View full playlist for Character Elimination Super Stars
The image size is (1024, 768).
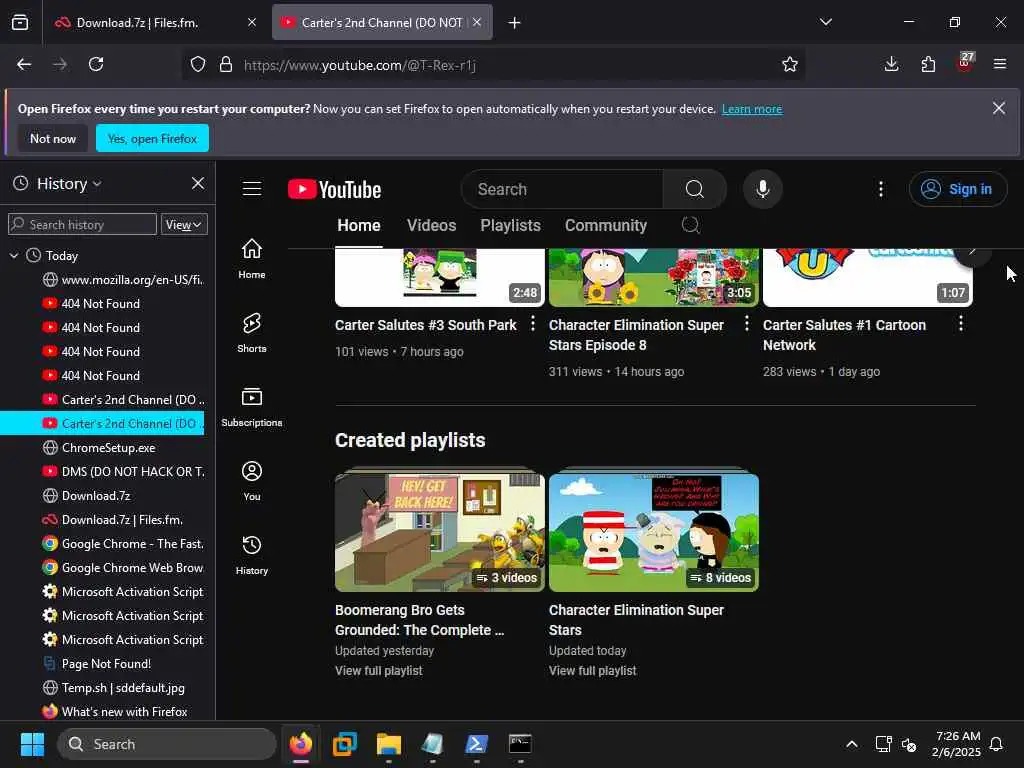tap(592, 671)
